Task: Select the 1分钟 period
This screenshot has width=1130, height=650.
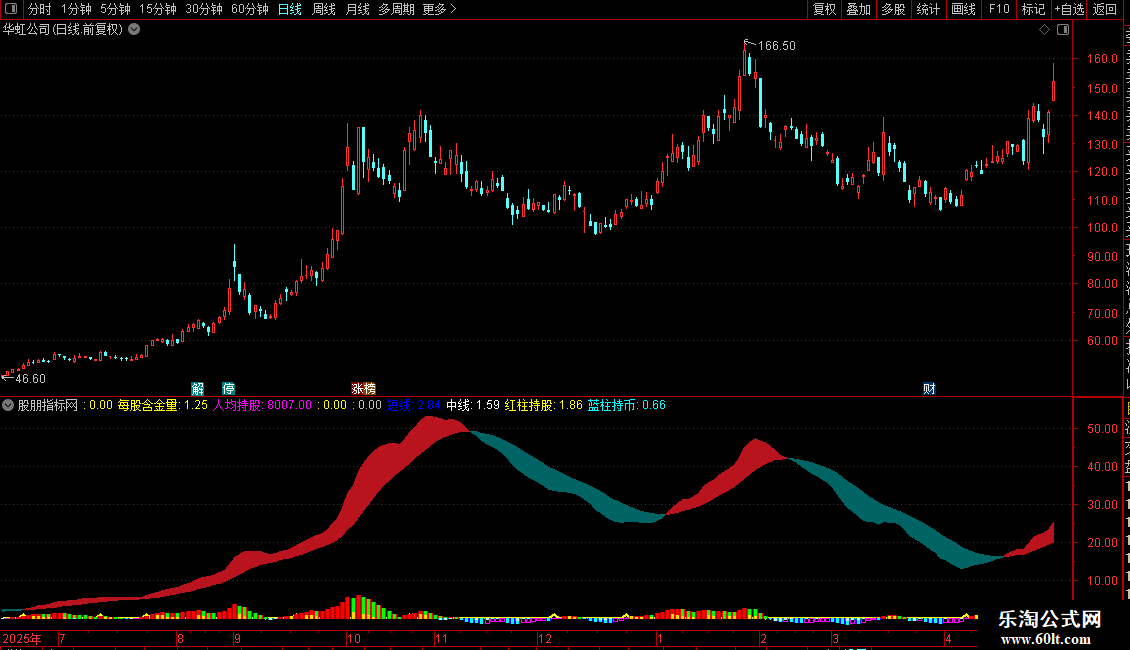Action: click(x=76, y=9)
